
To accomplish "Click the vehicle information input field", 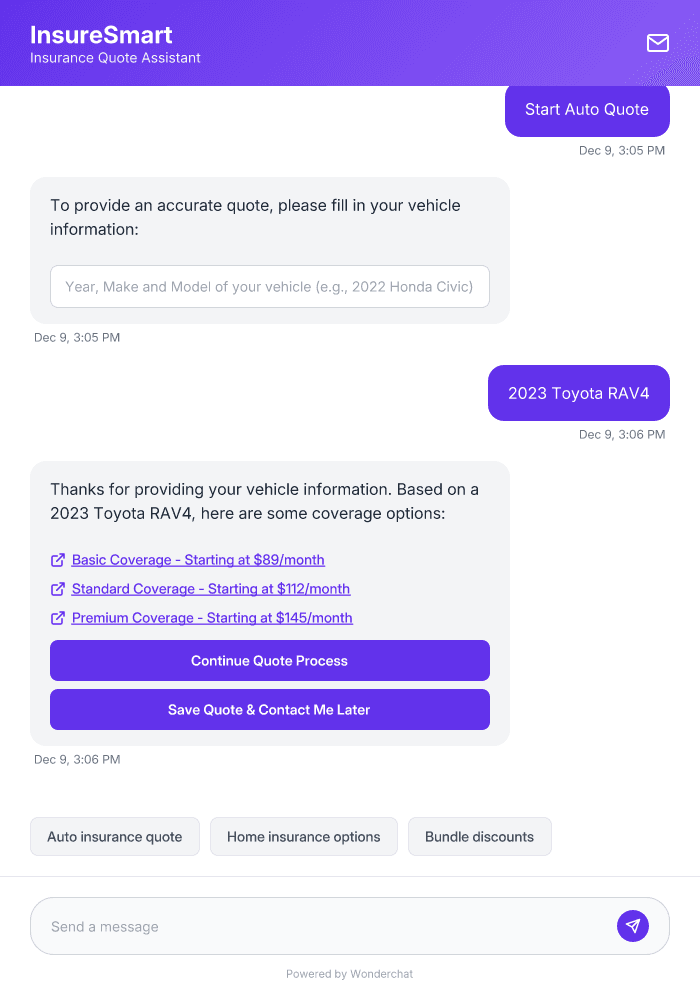I will point(270,286).
